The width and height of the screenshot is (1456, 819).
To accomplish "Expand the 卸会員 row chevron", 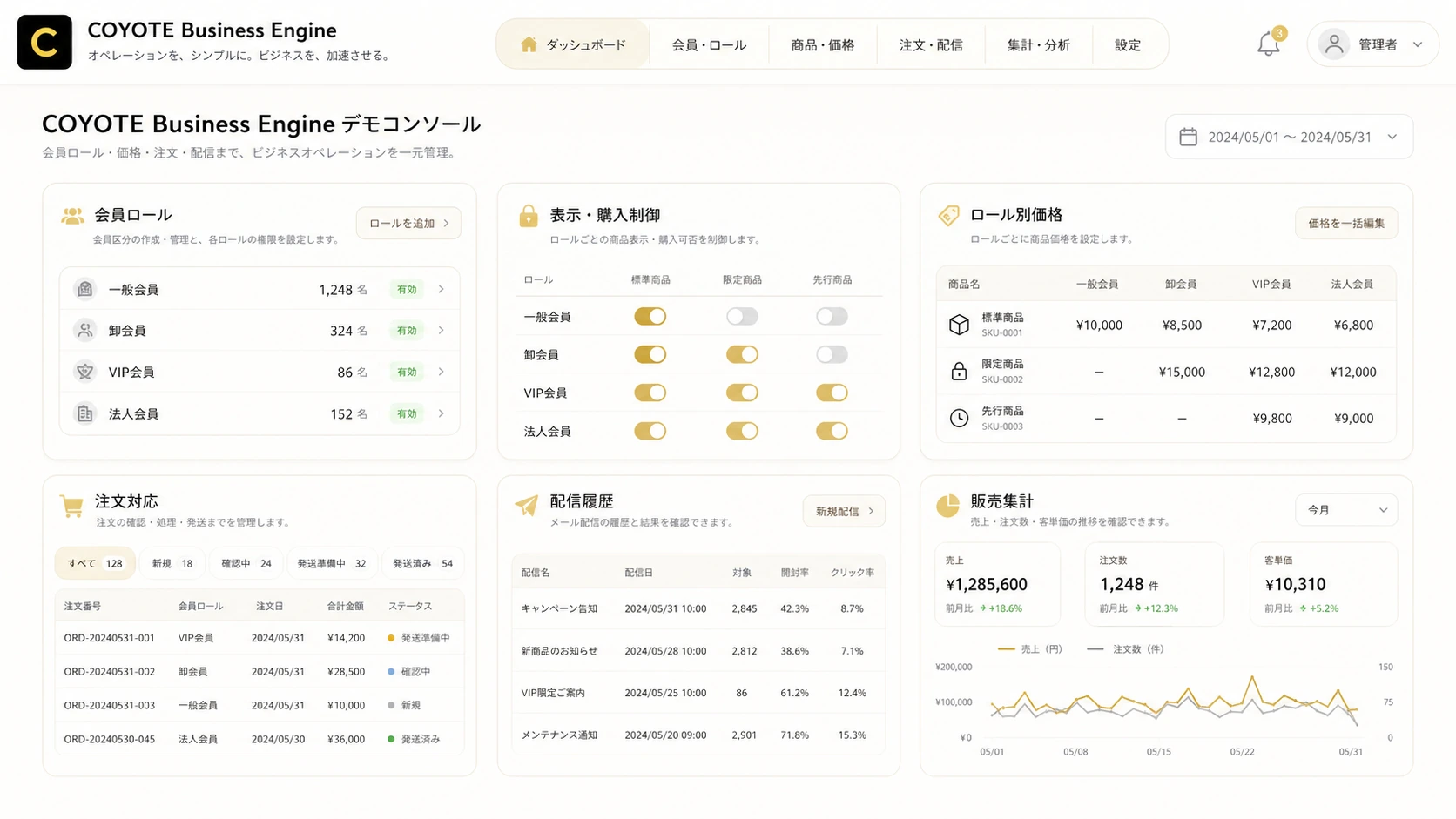I will [442, 331].
